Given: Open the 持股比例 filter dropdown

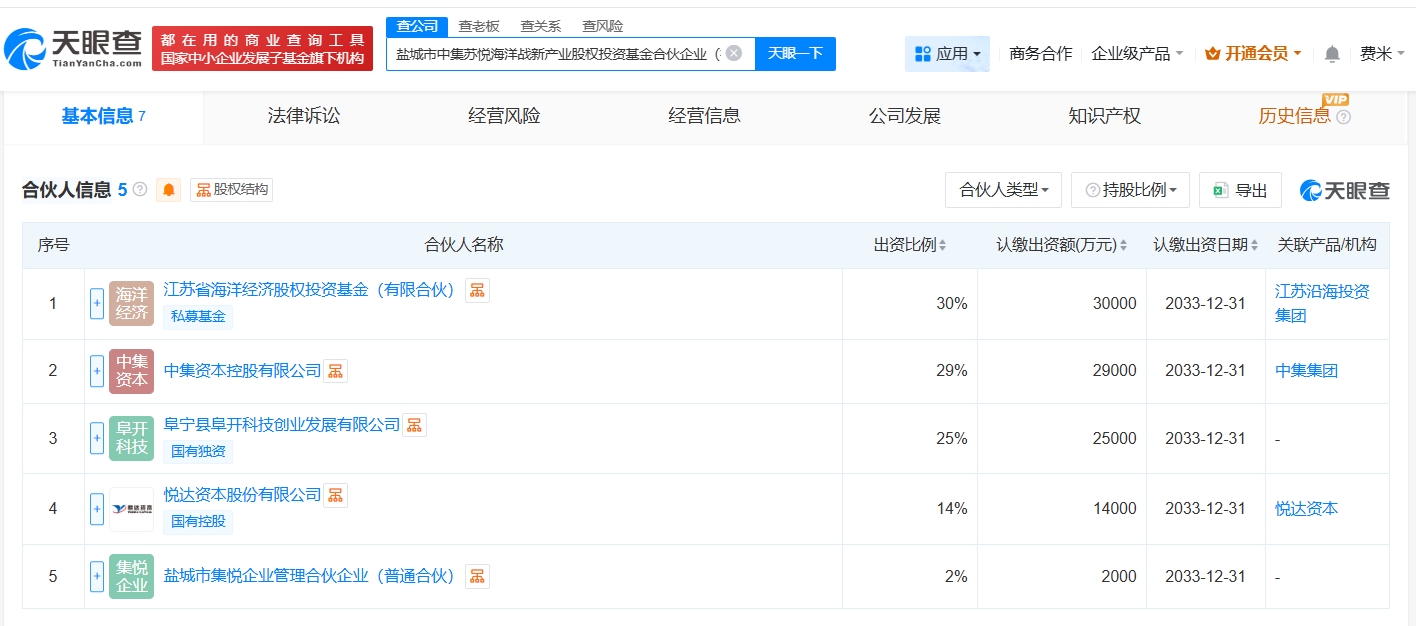Looking at the screenshot, I should click(x=1130, y=190).
